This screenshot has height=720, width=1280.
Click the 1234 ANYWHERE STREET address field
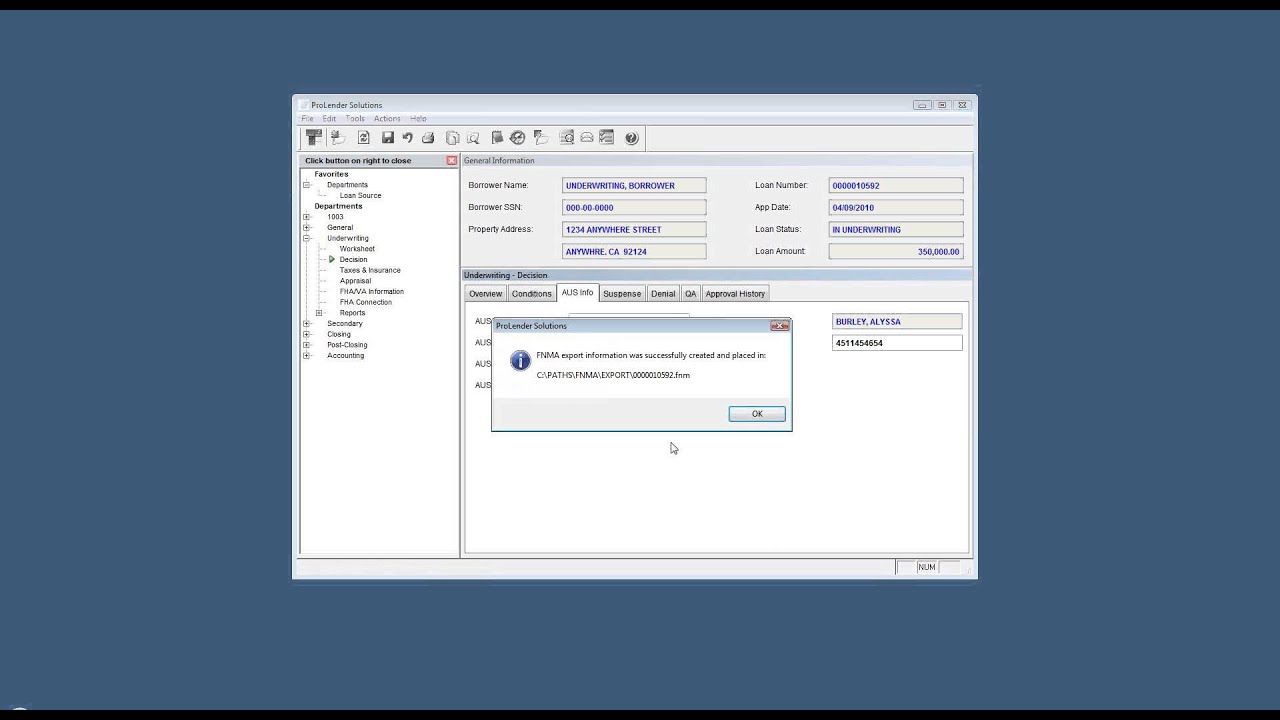pyautogui.click(x=634, y=229)
